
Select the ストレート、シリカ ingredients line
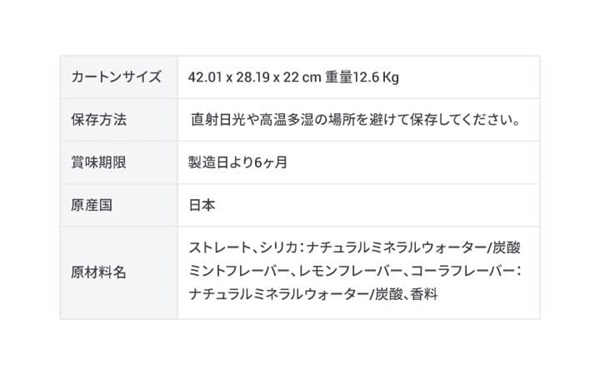[354, 248]
